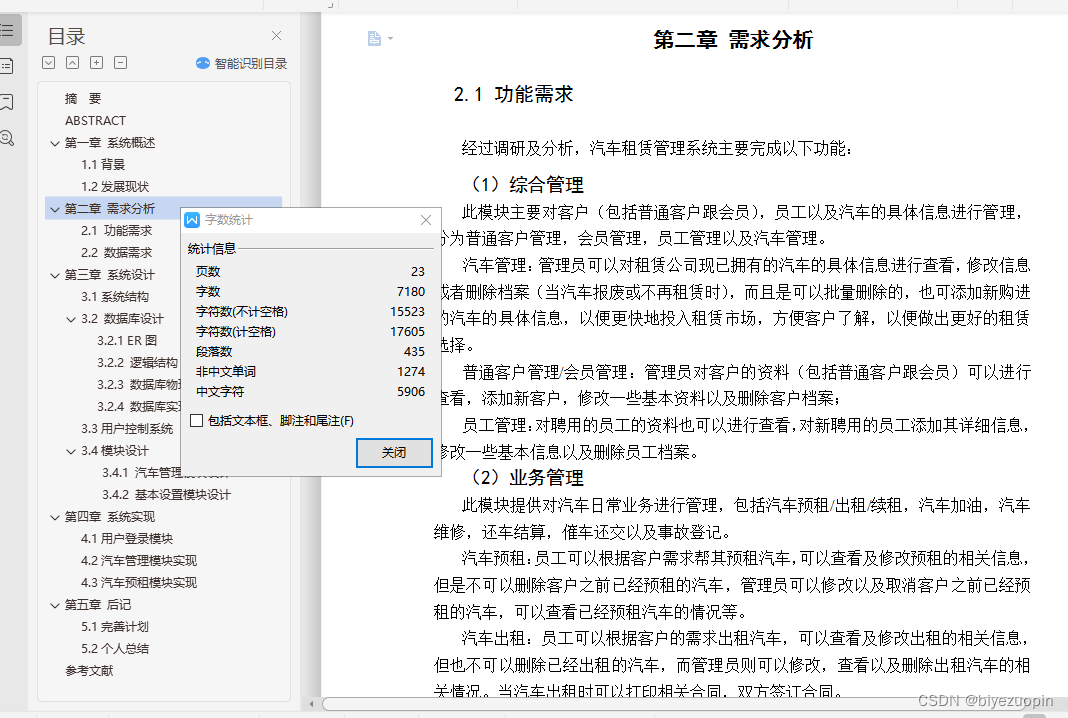Go to 2.2 数据需求 heading
The width and height of the screenshot is (1068, 718).
(x=116, y=253)
